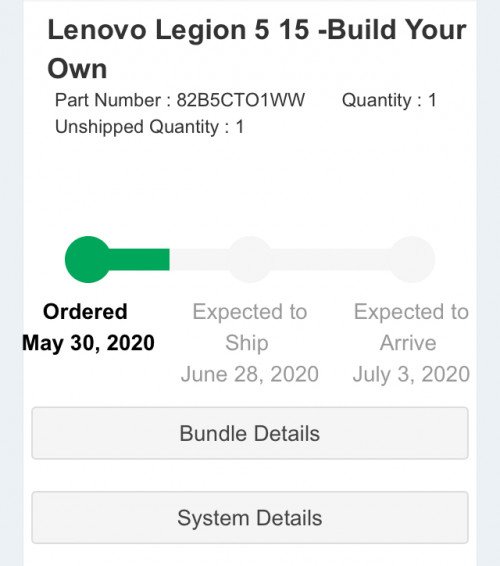The image size is (500, 566).
Task: Click the word Own in the product title
Action: click(77, 69)
